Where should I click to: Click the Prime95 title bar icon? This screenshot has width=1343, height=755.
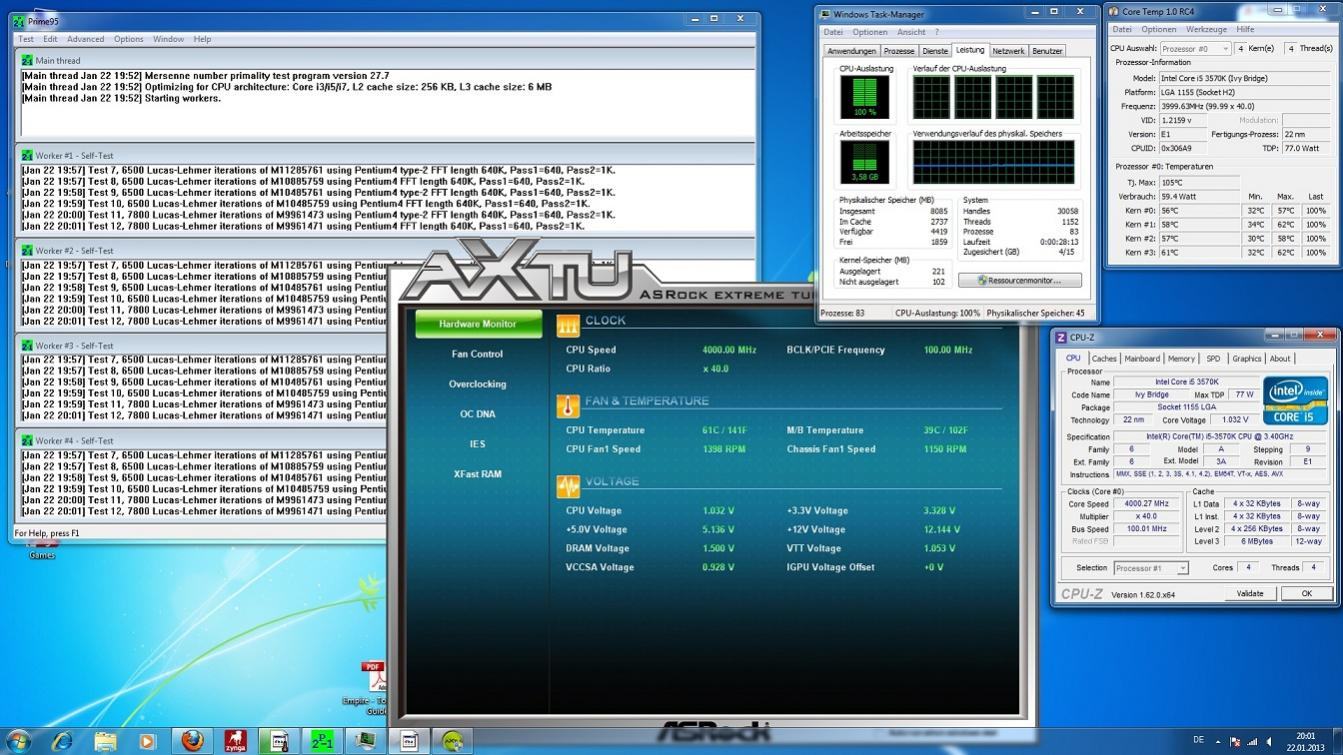[19, 21]
